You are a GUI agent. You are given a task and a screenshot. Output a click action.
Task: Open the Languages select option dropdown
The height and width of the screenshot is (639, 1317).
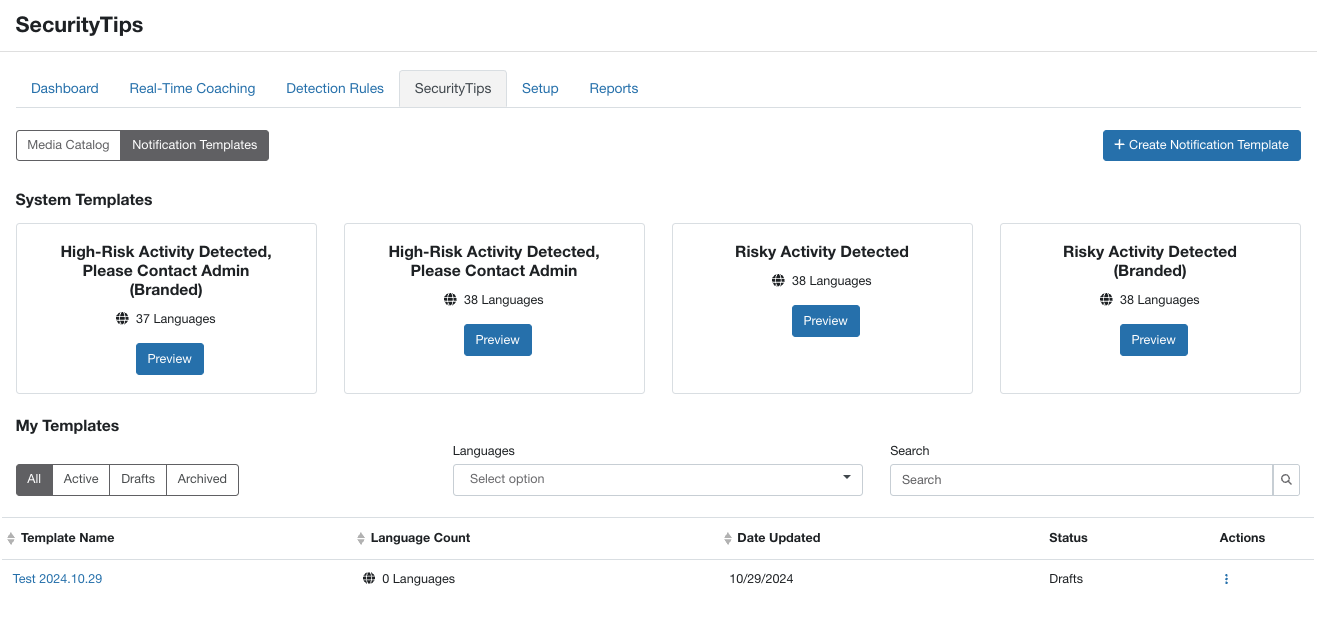tap(640, 479)
